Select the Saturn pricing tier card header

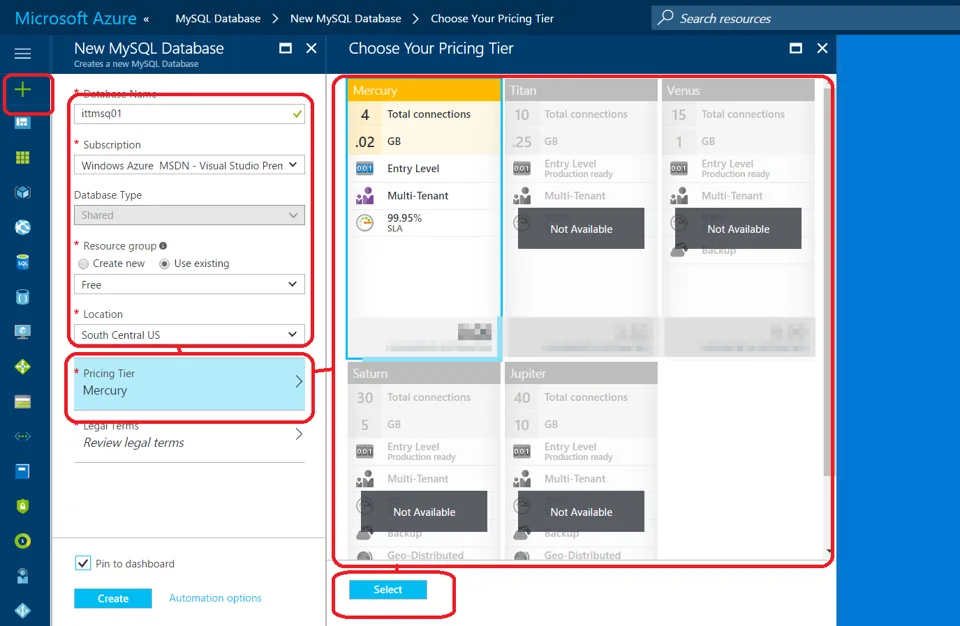tap(424, 373)
